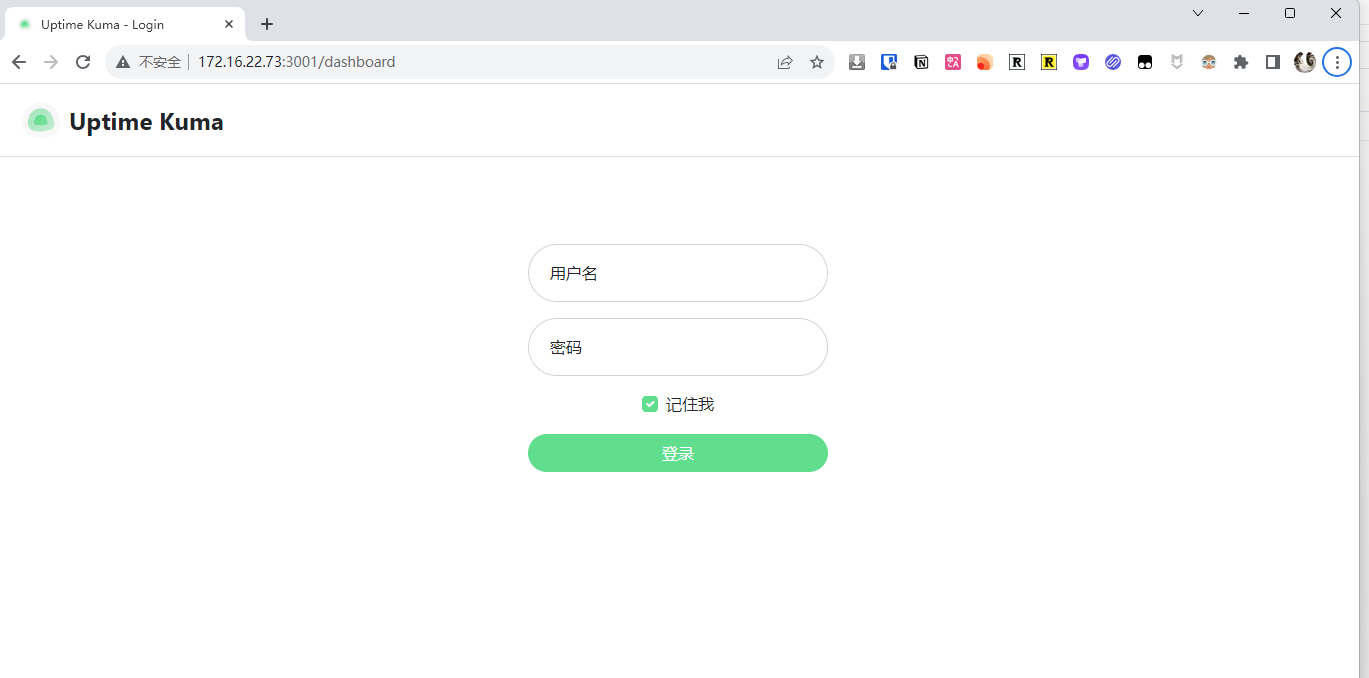Open the Notion extension icon
This screenshot has height=678, width=1369.
pos(921,62)
